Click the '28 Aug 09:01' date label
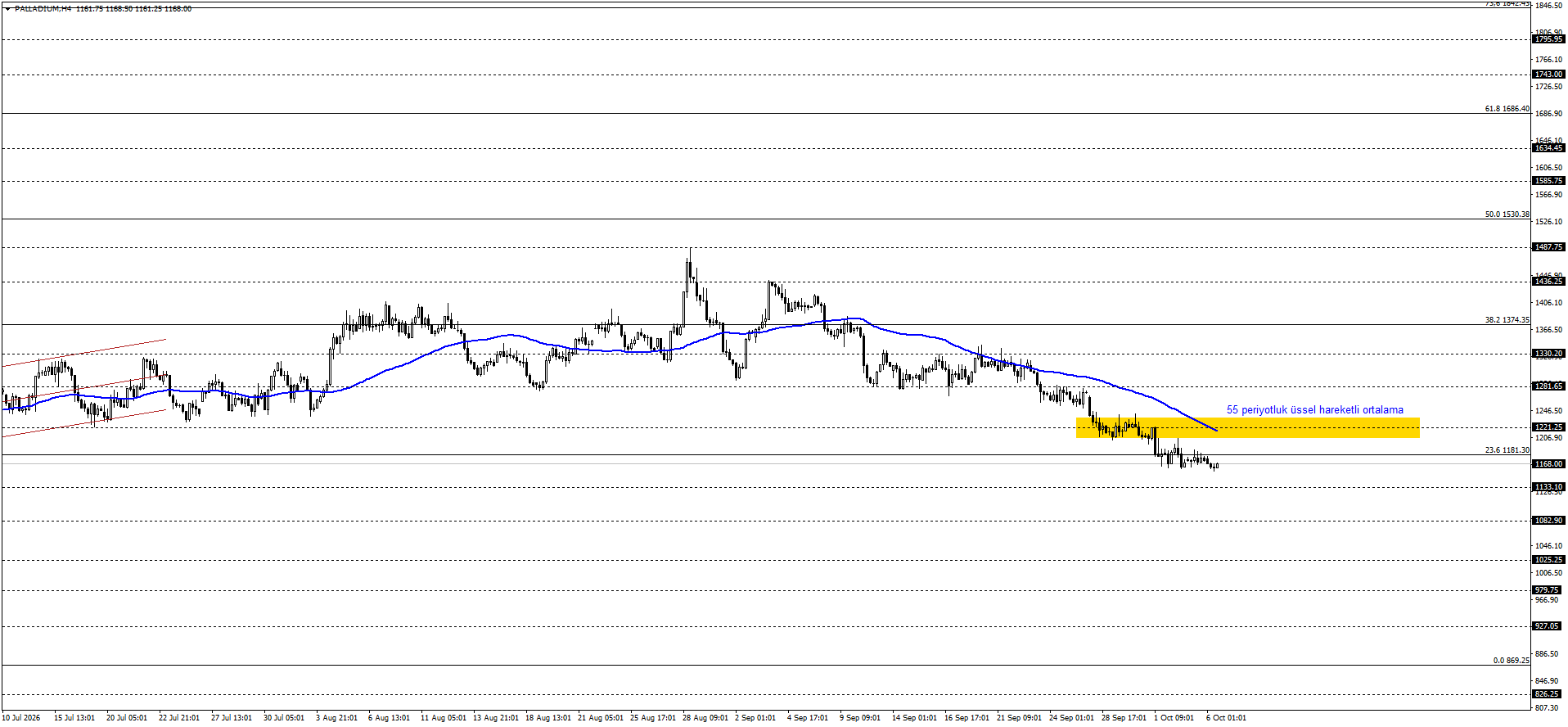This screenshot has height=727, width=1568. 705,718
